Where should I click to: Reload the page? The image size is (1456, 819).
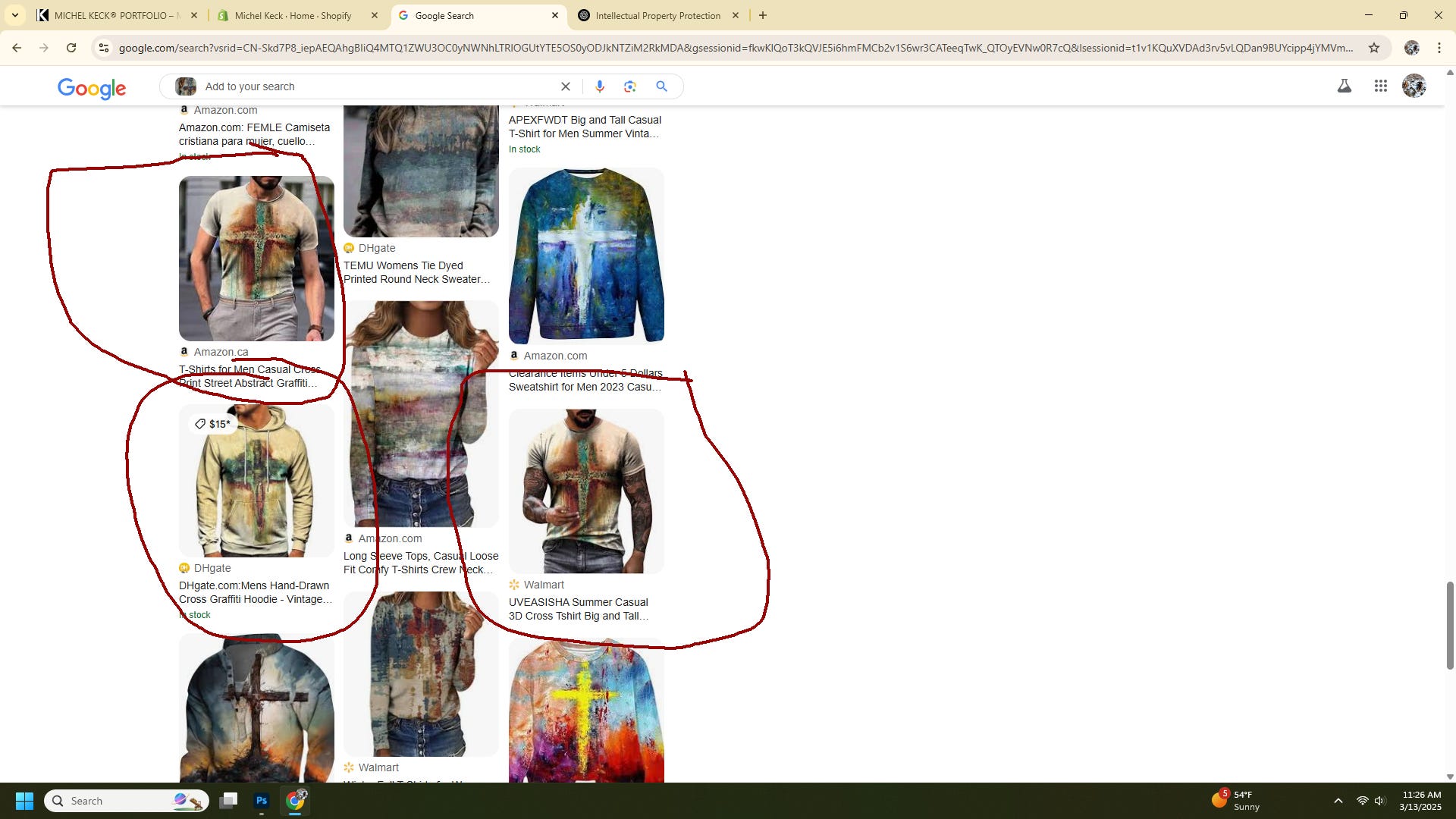(71, 48)
